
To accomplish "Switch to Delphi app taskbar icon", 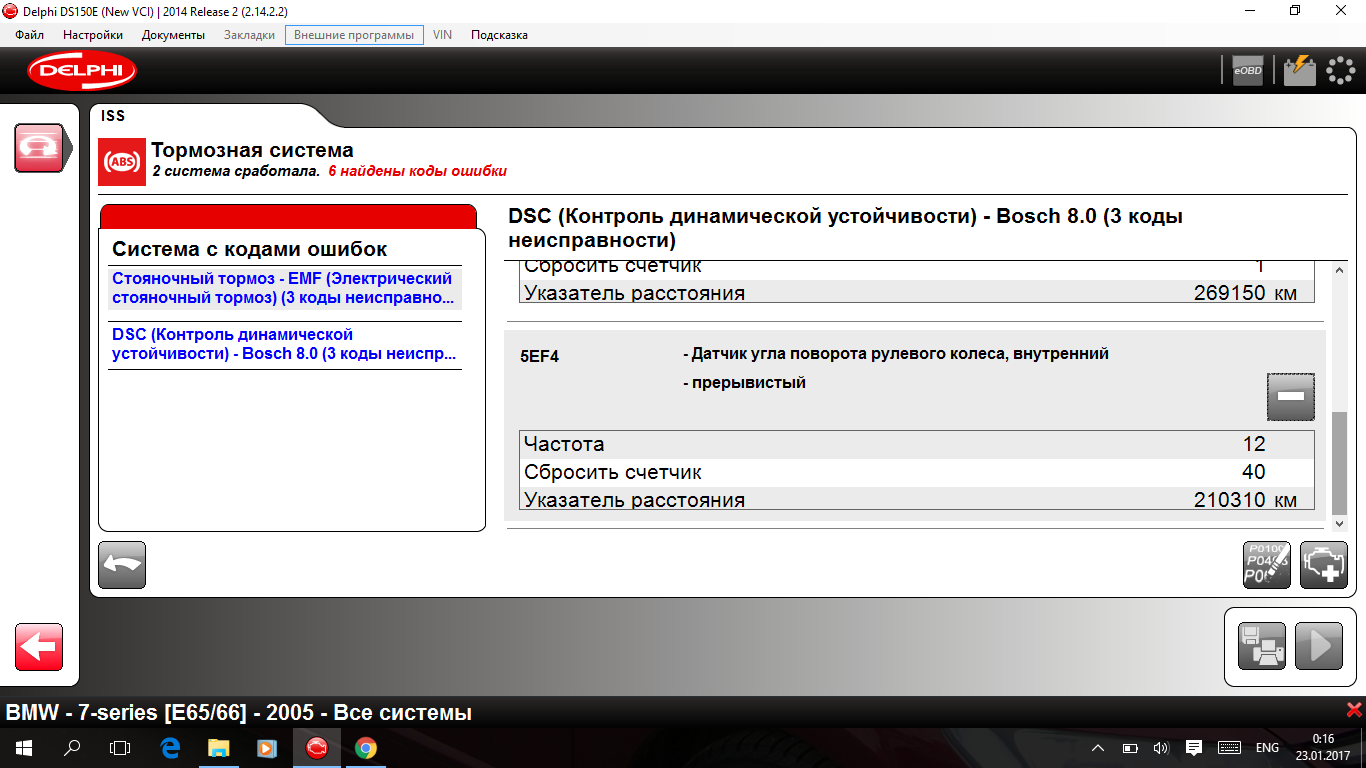I will pyautogui.click(x=316, y=747).
